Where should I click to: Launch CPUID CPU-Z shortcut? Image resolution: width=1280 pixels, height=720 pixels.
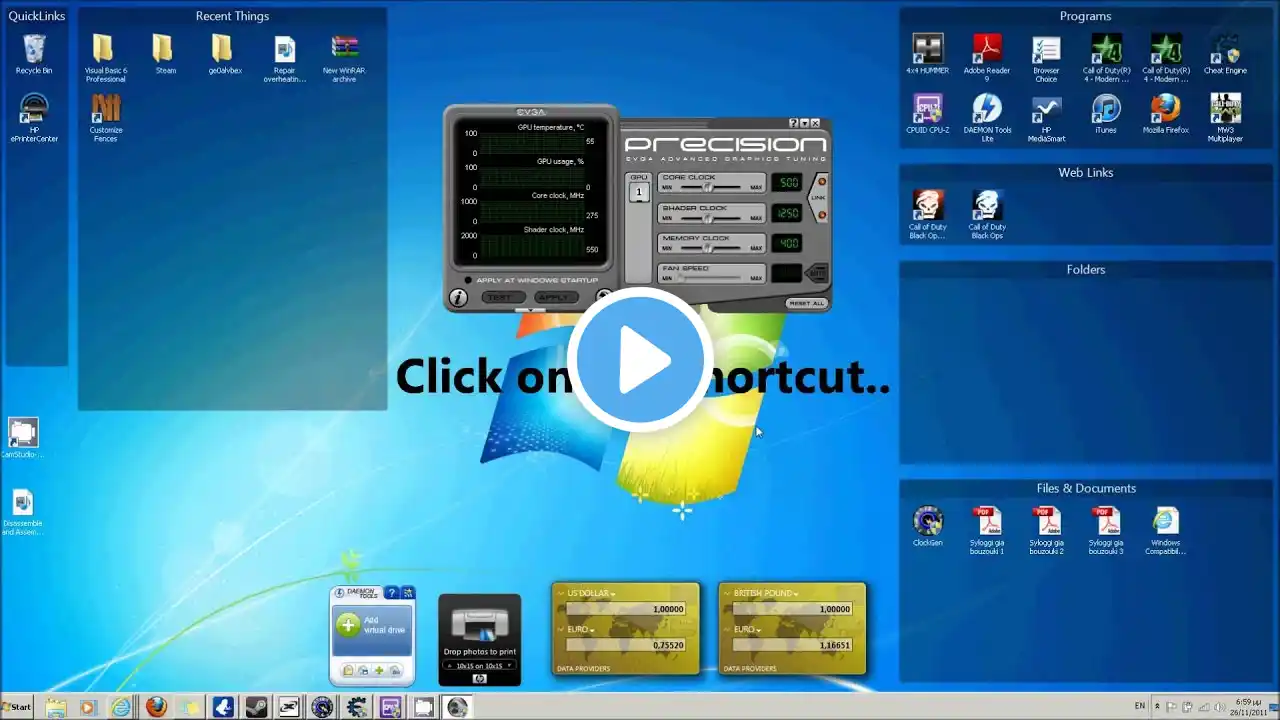[x=927, y=113]
